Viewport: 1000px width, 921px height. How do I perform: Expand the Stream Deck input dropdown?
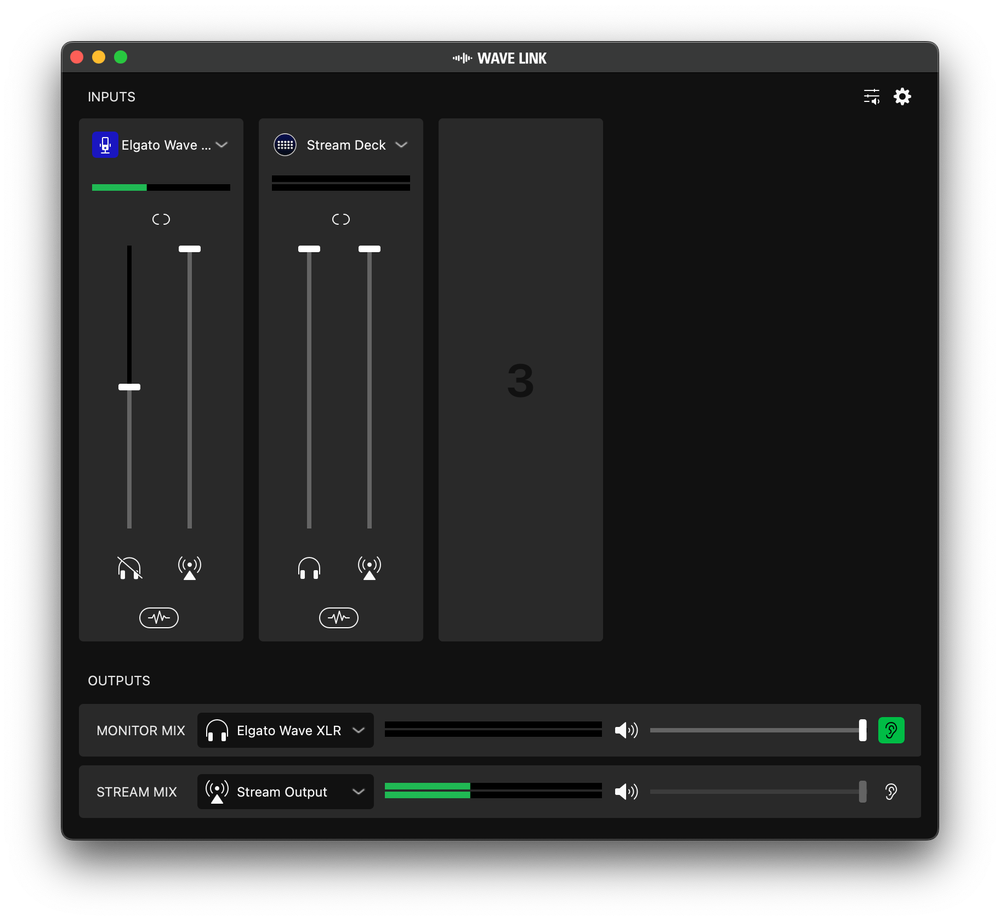[401, 145]
